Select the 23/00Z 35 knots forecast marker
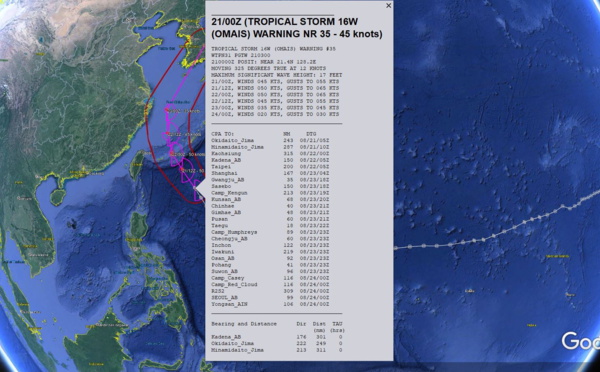Image resolution: width=600 pixels, height=372 pixels. [x=167, y=110]
